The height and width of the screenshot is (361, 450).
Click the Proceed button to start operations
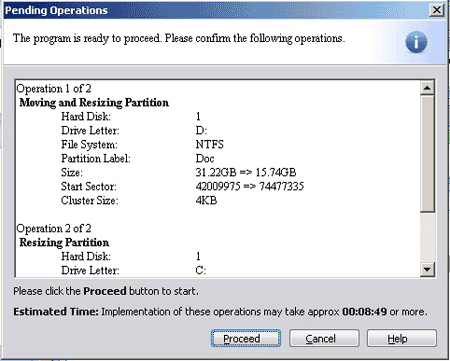(x=246, y=338)
